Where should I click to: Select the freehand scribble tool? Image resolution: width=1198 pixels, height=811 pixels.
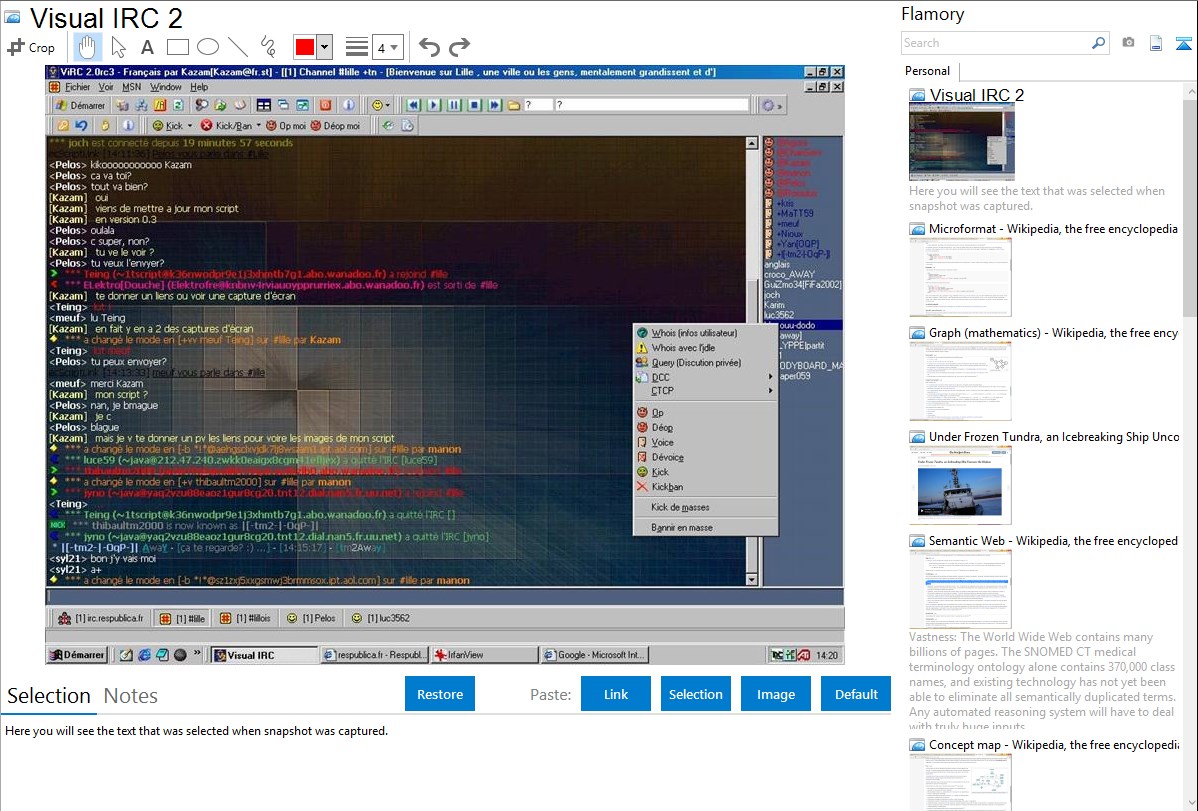pyautogui.click(x=267, y=47)
